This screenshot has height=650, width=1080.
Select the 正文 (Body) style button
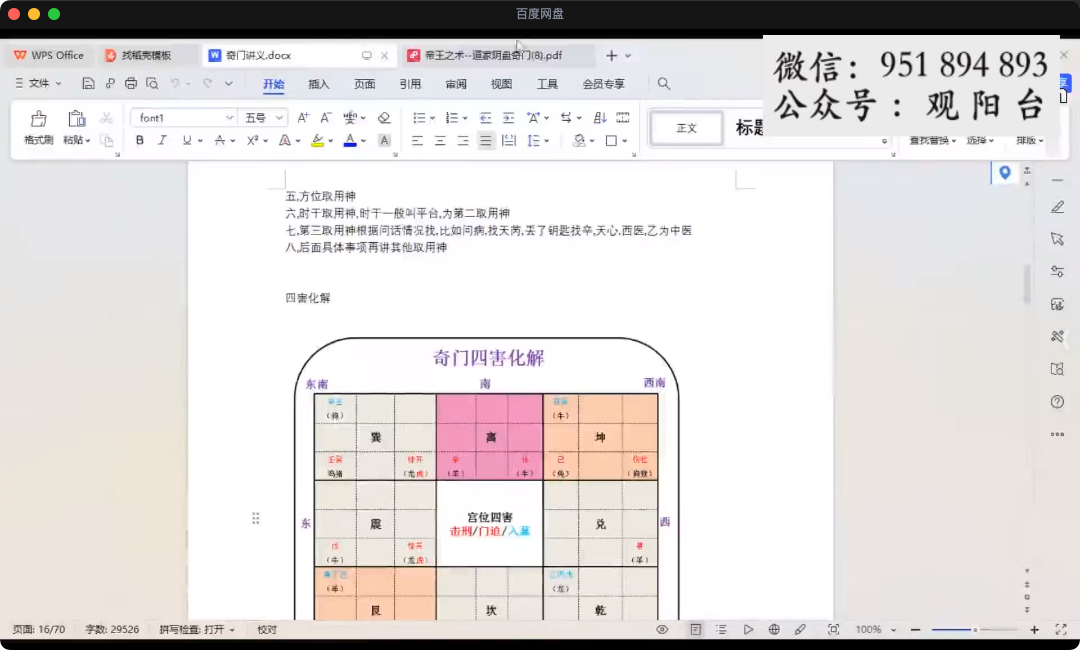tap(686, 128)
